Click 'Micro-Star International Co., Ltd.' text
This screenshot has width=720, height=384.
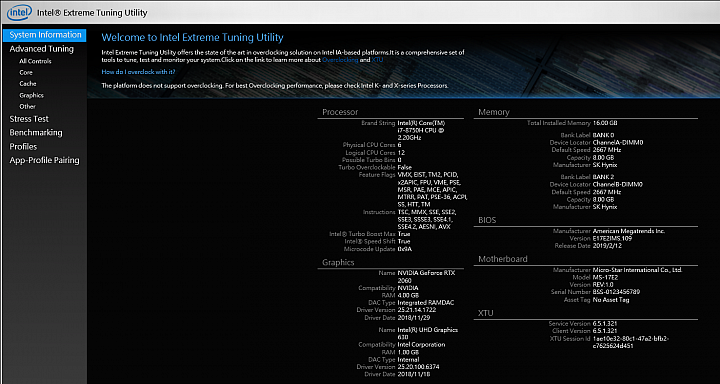(637, 270)
